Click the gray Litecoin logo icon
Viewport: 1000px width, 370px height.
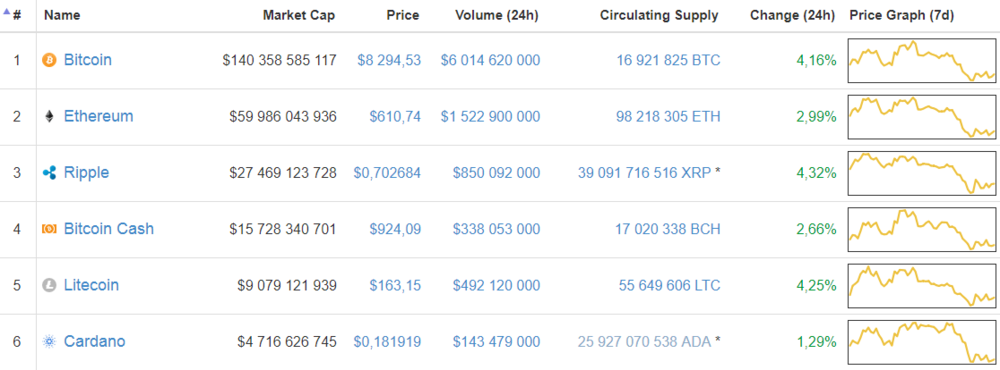pyautogui.click(x=49, y=285)
